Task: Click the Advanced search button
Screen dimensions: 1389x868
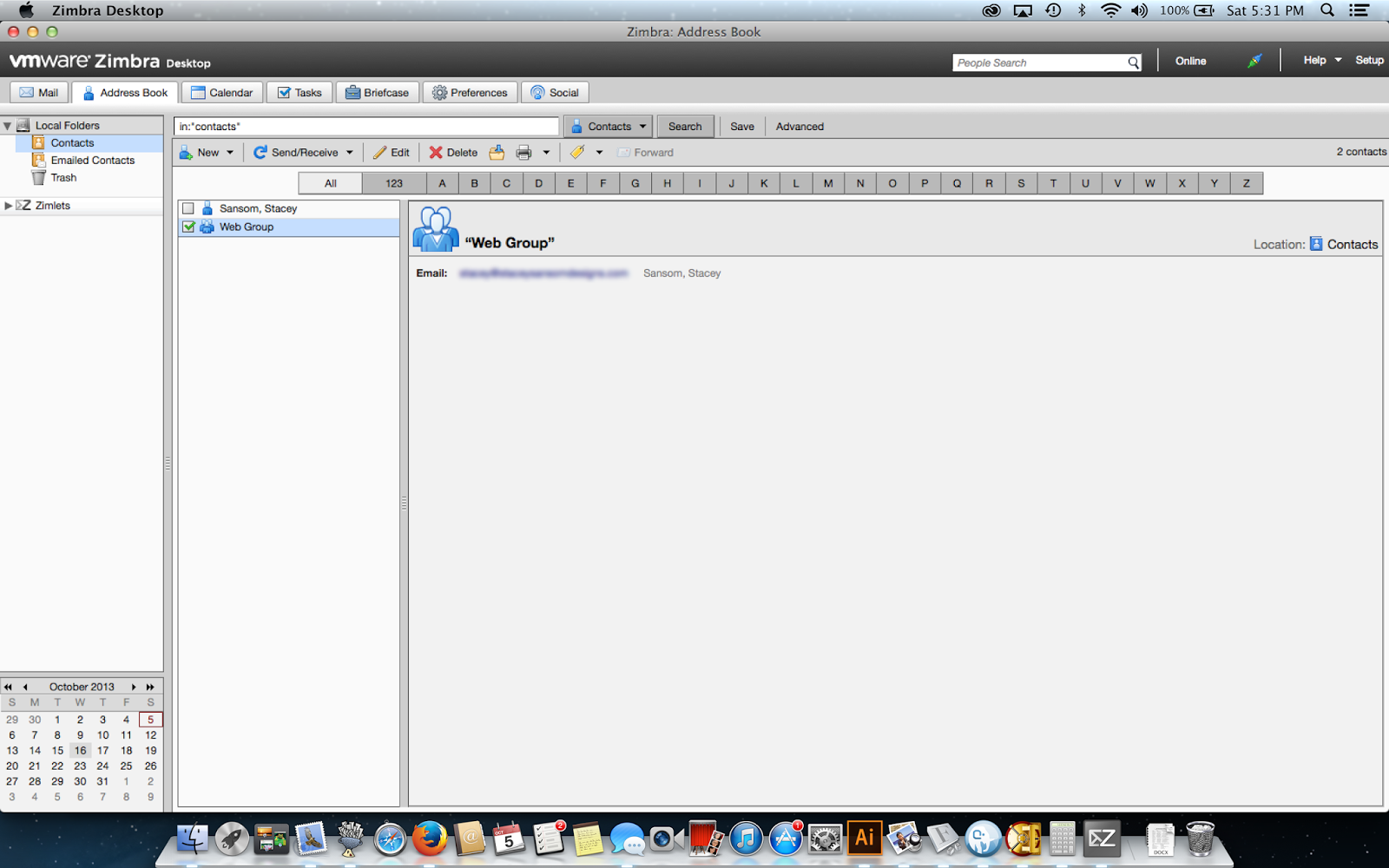Action: [x=800, y=127]
